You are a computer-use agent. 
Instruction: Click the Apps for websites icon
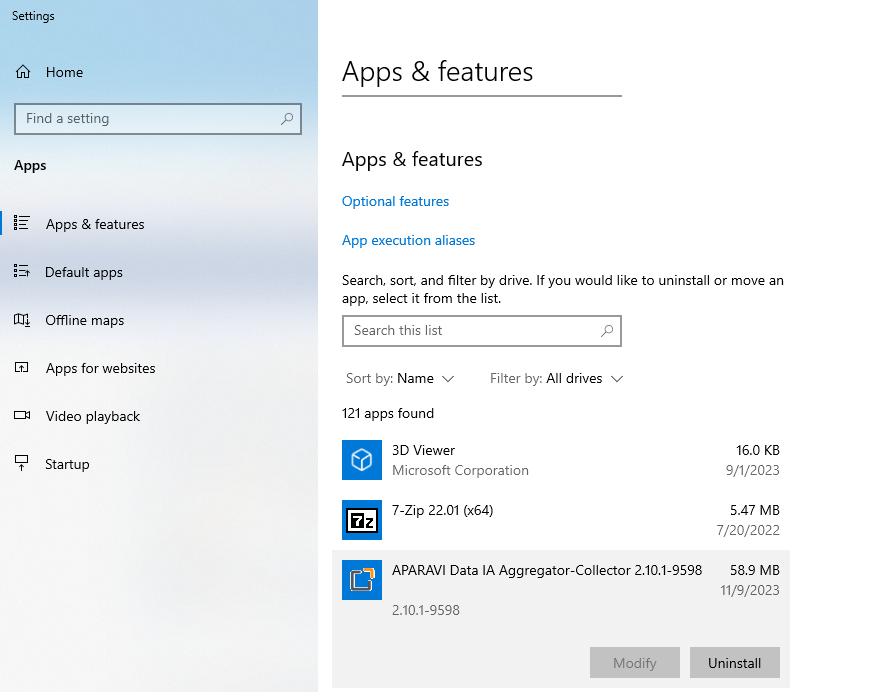point(22,368)
